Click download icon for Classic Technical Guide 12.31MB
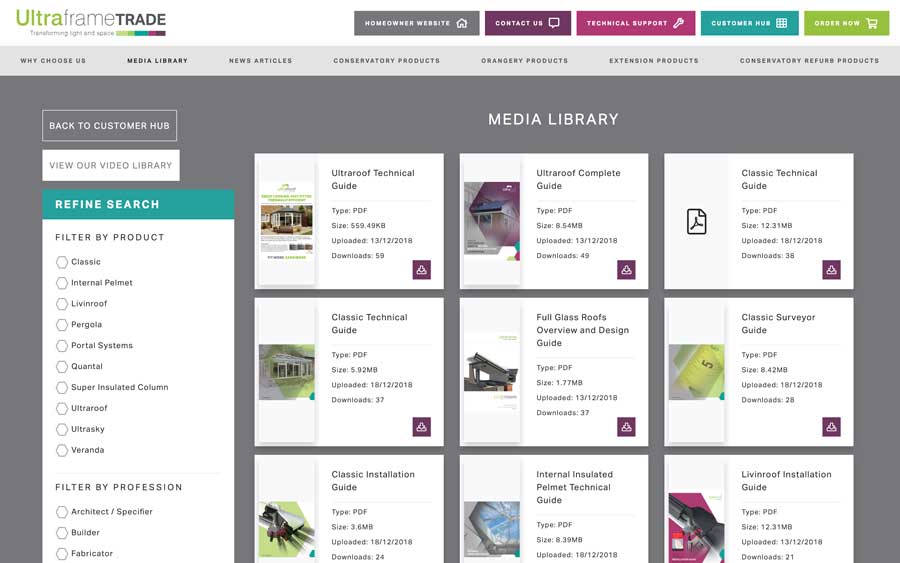Screen dimensions: 900x563 pyautogui.click(x=831, y=270)
